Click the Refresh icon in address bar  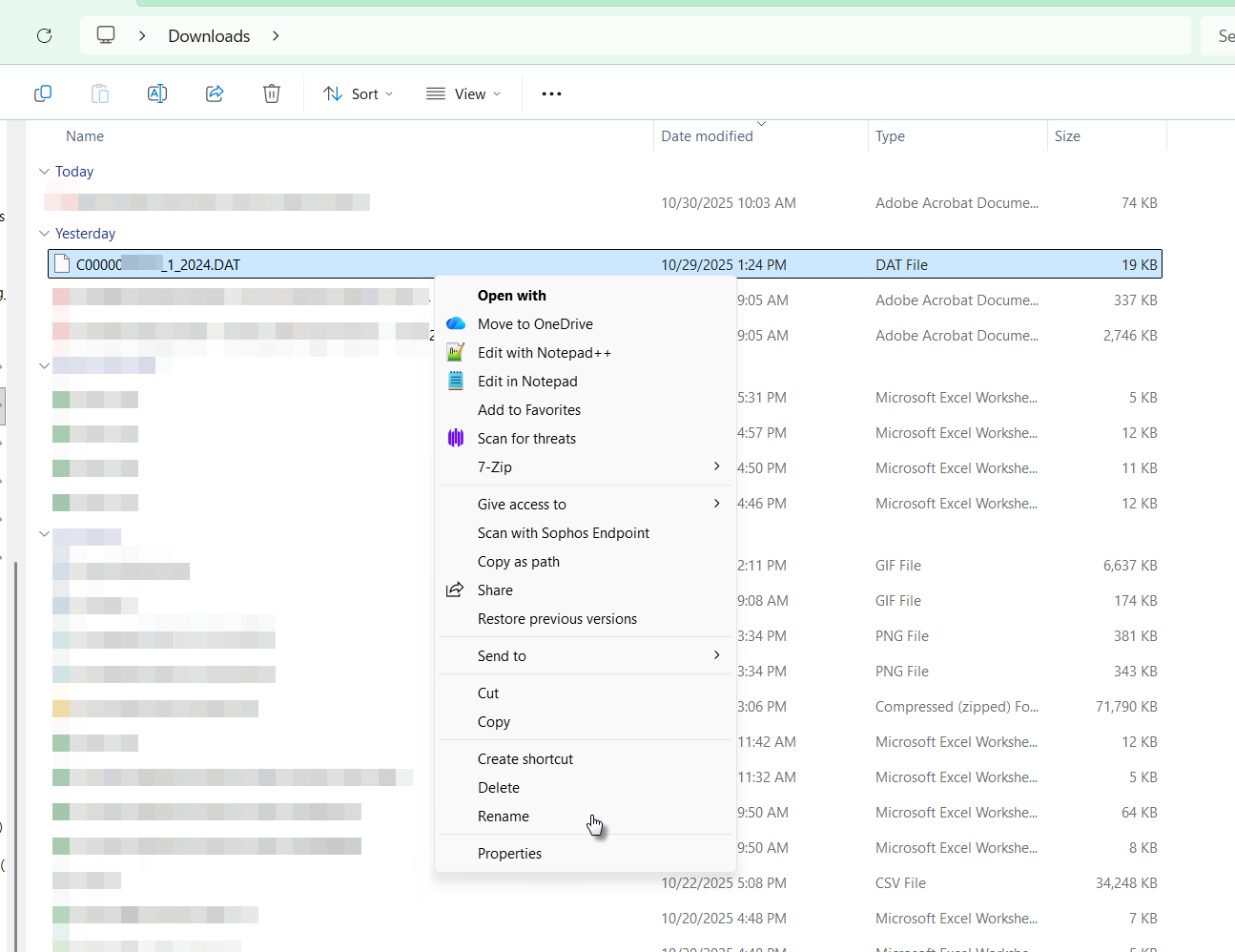click(44, 36)
